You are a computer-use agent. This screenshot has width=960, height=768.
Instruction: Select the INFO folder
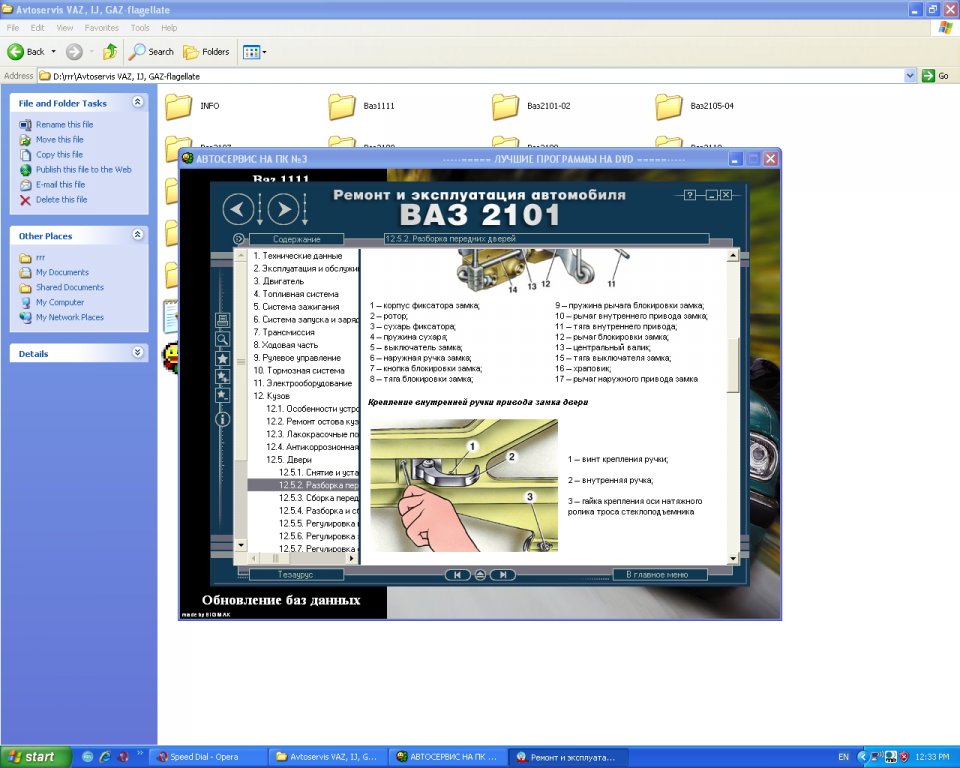pyautogui.click(x=192, y=107)
